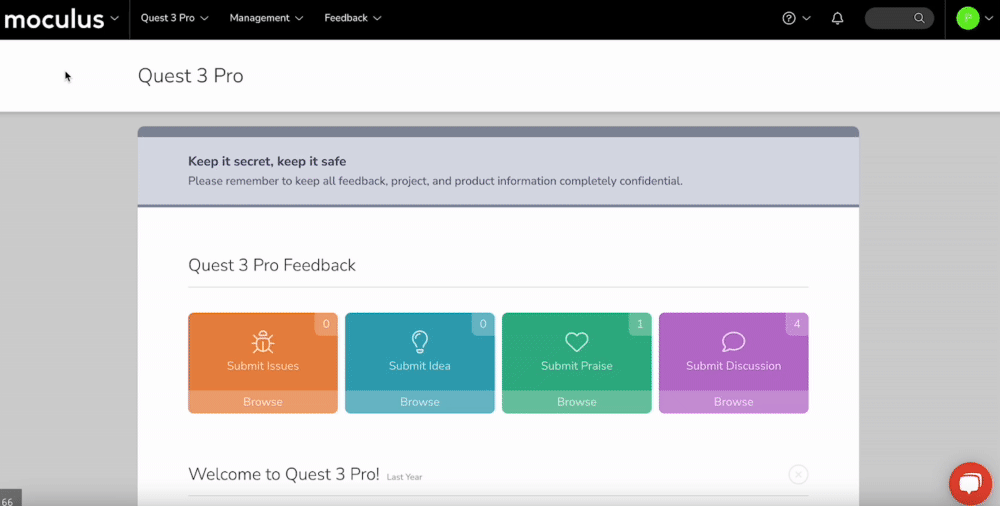Expand the chevron beside the help icon
This screenshot has width=1000, height=506.
(807, 19)
